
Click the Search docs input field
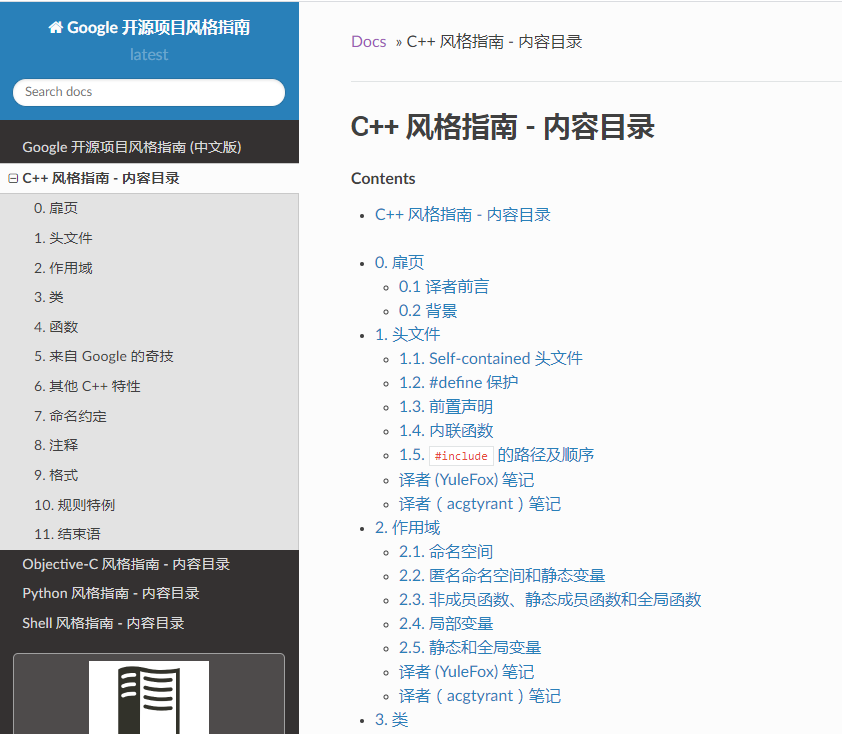[x=148, y=92]
